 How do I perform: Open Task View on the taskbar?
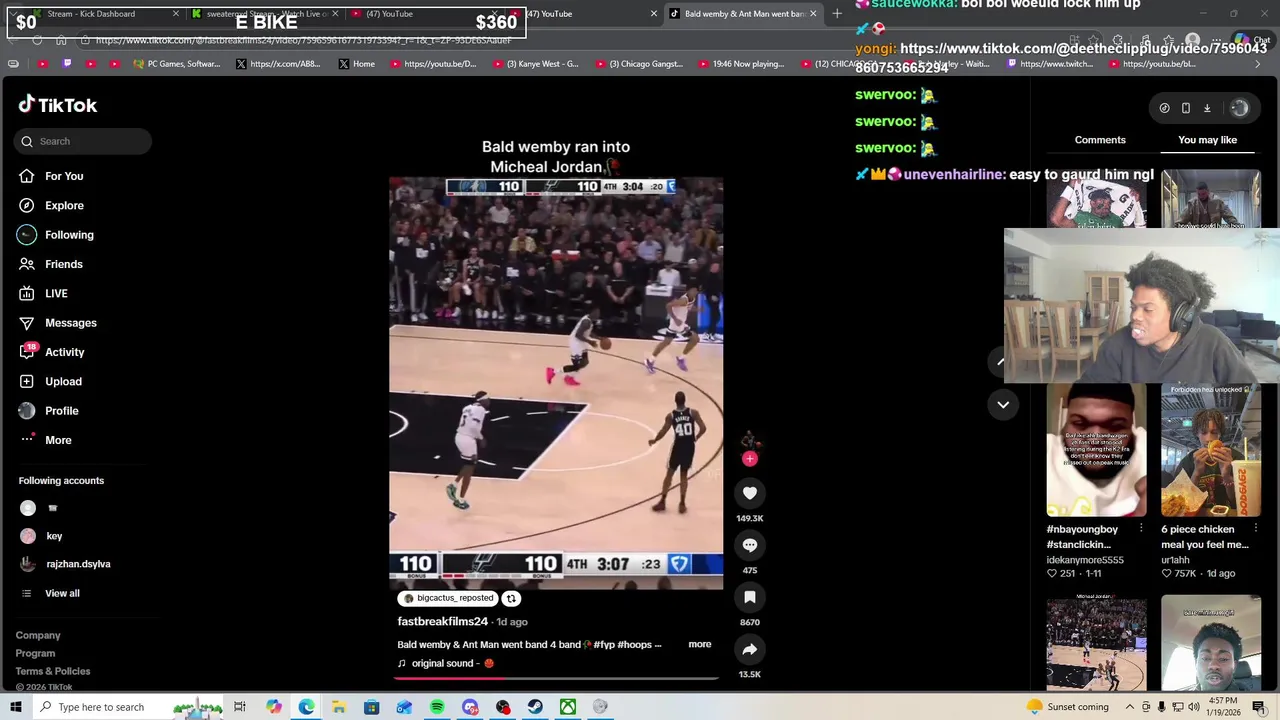pos(240,707)
